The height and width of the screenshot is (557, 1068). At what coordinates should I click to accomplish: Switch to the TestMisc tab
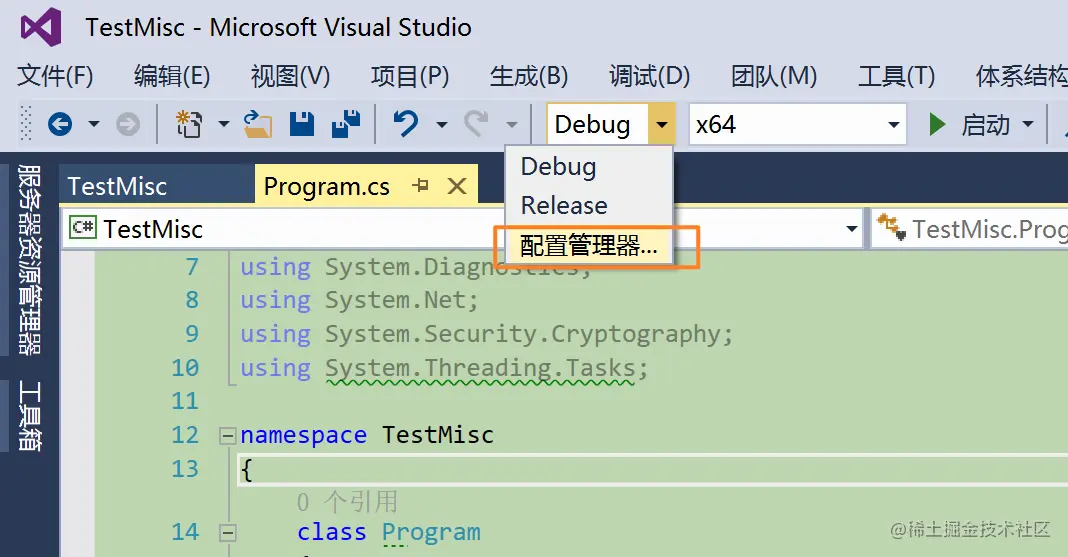[156, 186]
